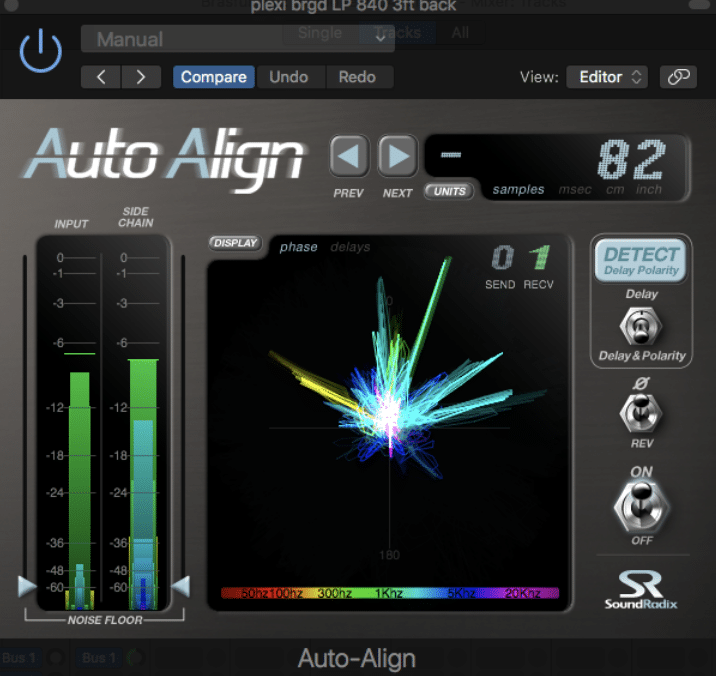Click the DISPLAY button
The height and width of the screenshot is (676, 716).
pos(236,243)
